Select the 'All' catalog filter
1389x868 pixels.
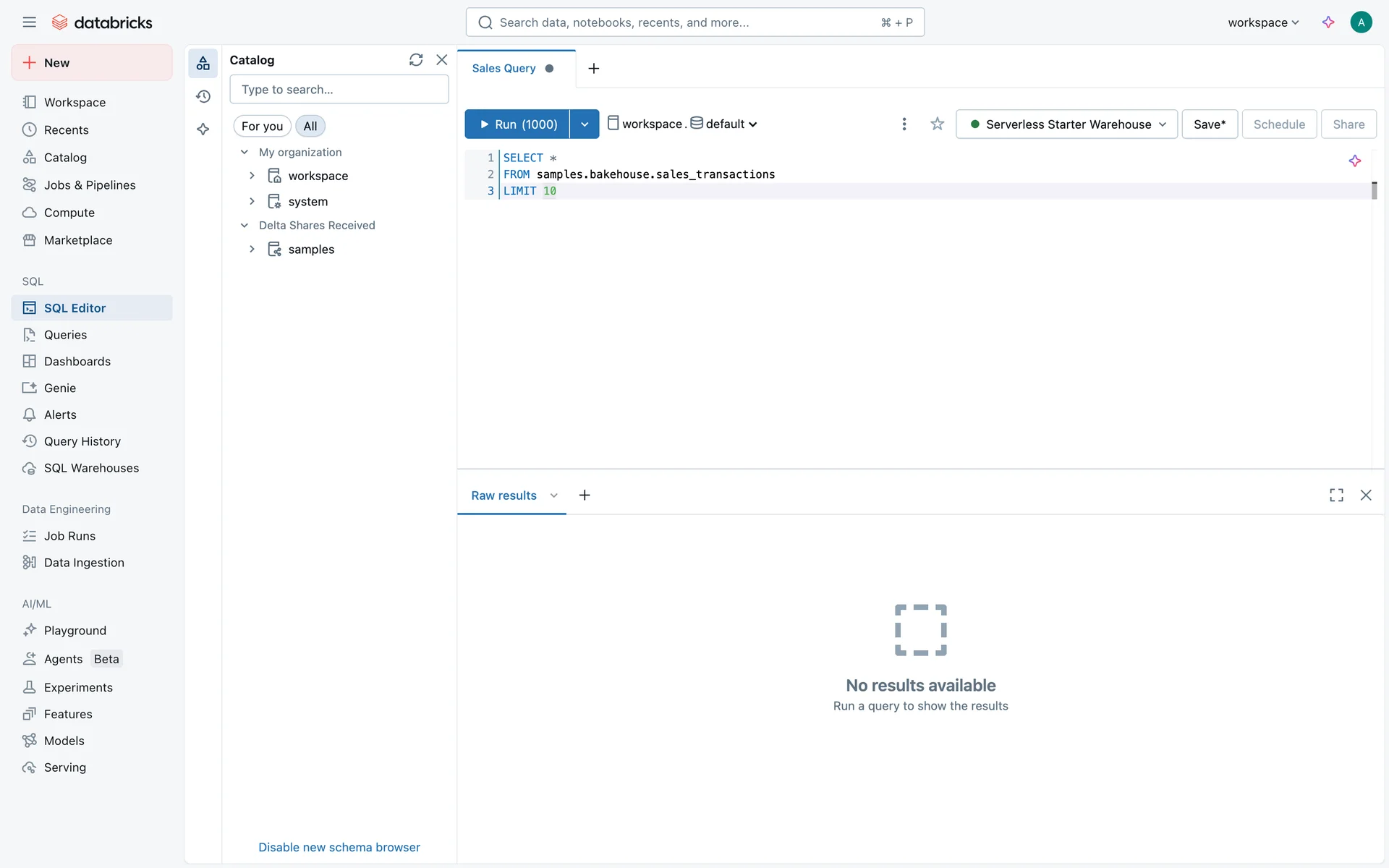point(310,126)
